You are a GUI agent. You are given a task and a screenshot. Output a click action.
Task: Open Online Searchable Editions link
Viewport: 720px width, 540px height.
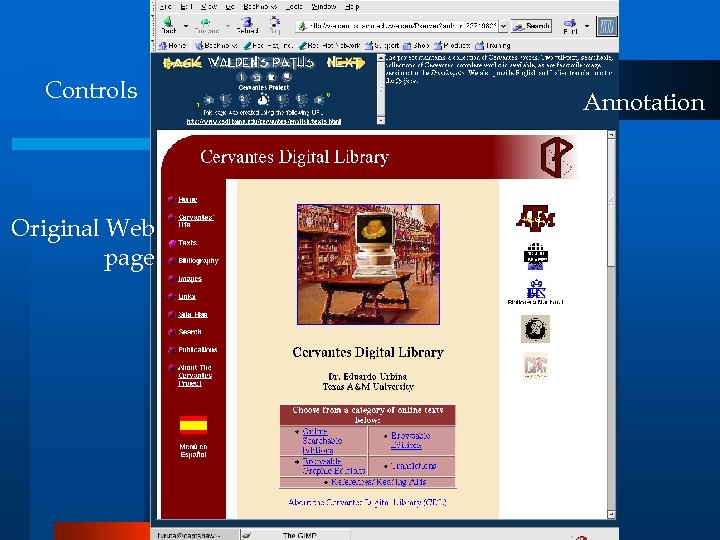coord(322,441)
